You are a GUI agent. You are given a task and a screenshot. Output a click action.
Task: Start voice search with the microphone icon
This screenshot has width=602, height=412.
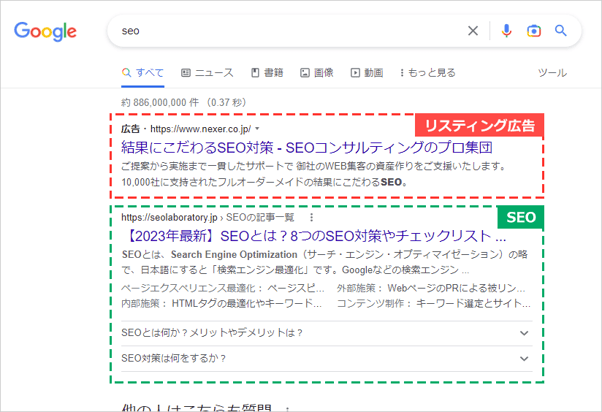(506, 31)
